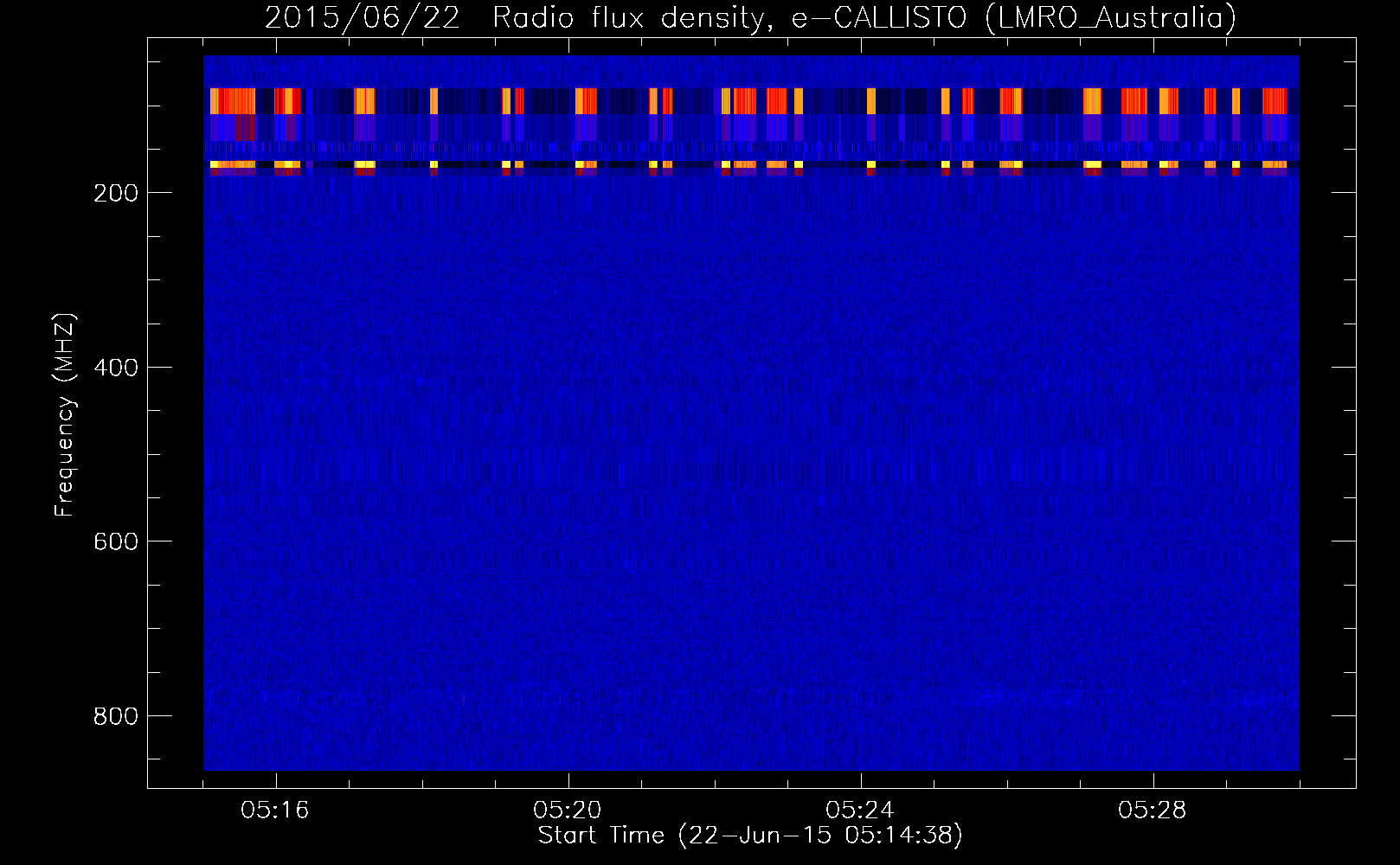This screenshot has height=865, width=1400.
Task: Click the 05:16 time tick label
Action: click(275, 811)
